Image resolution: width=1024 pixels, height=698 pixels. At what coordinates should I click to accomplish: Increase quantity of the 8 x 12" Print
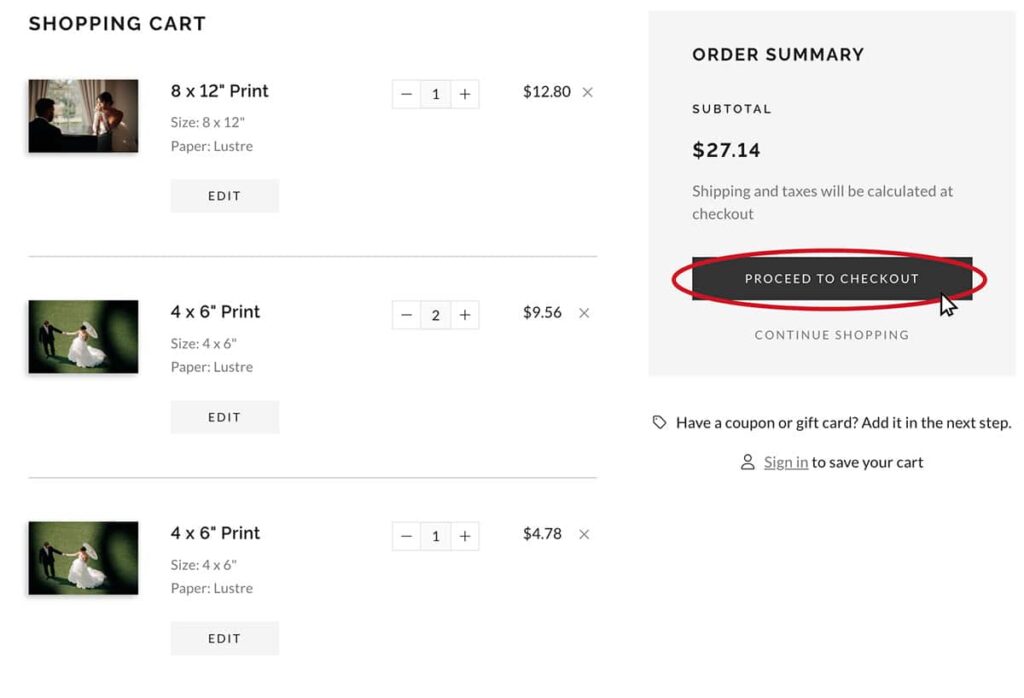[x=465, y=93]
